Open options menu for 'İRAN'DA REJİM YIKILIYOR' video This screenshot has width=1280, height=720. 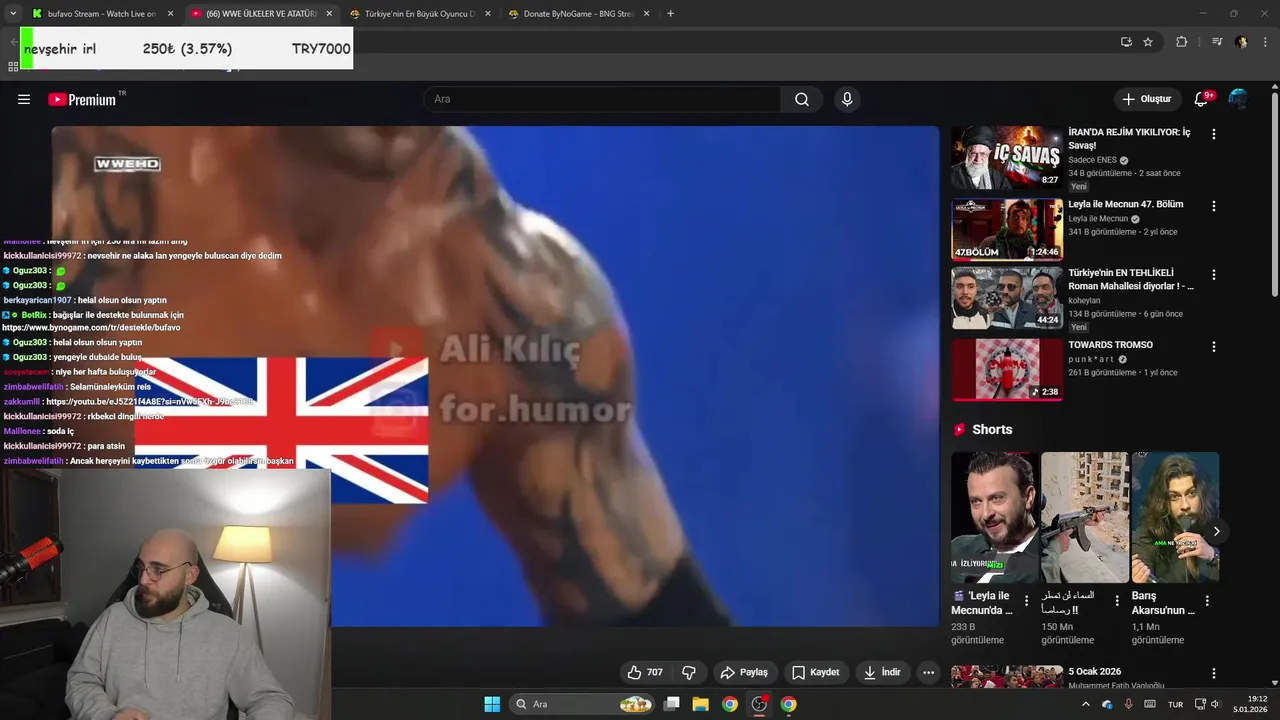(x=1214, y=134)
